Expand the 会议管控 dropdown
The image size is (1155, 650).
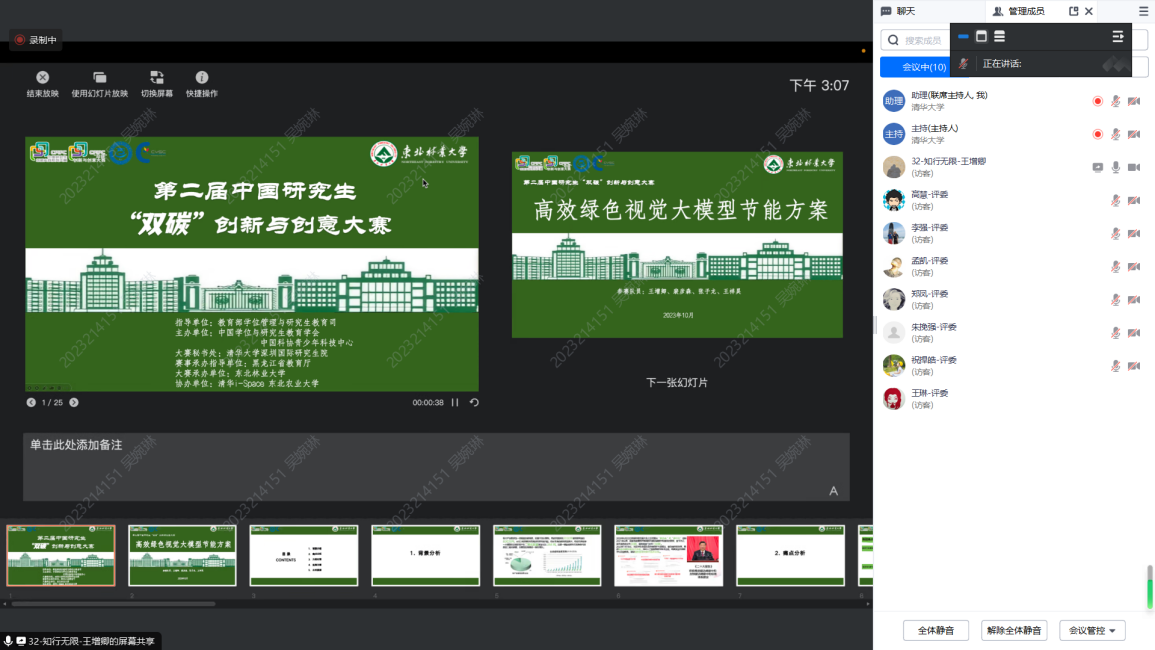tap(1092, 631)
